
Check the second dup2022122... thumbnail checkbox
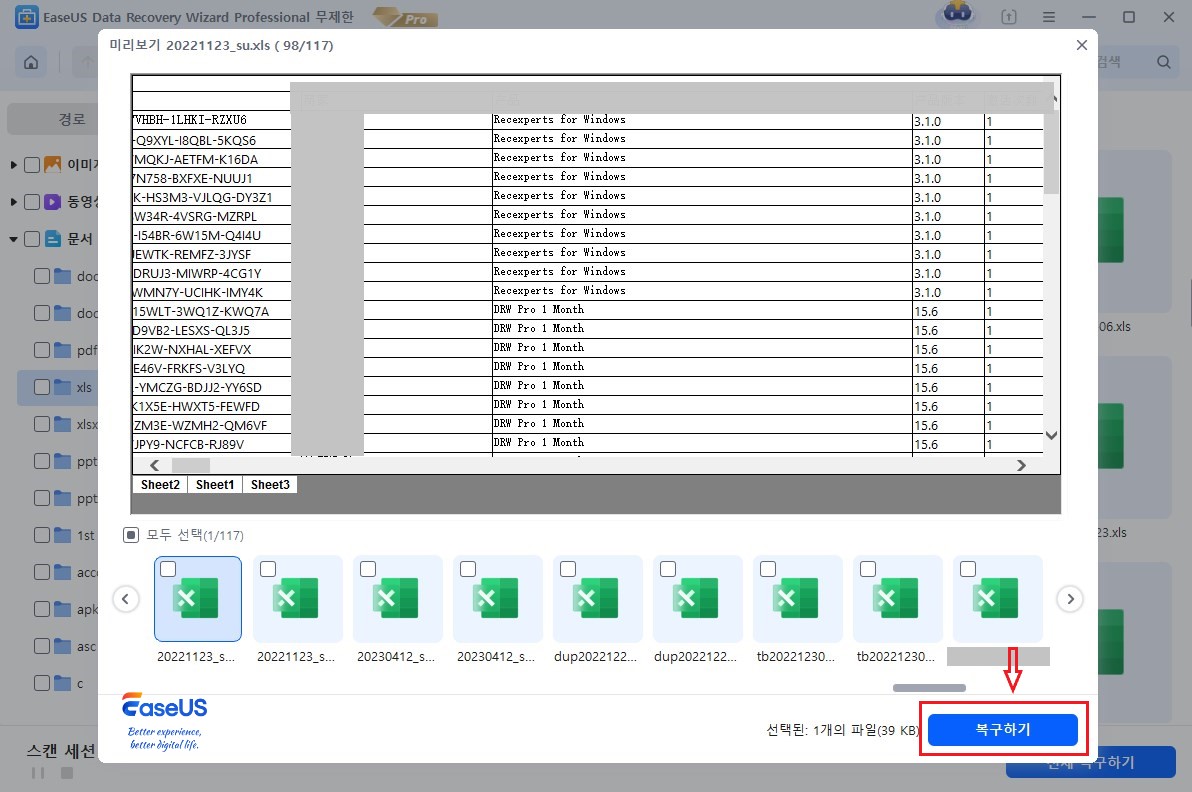(668, 569)
